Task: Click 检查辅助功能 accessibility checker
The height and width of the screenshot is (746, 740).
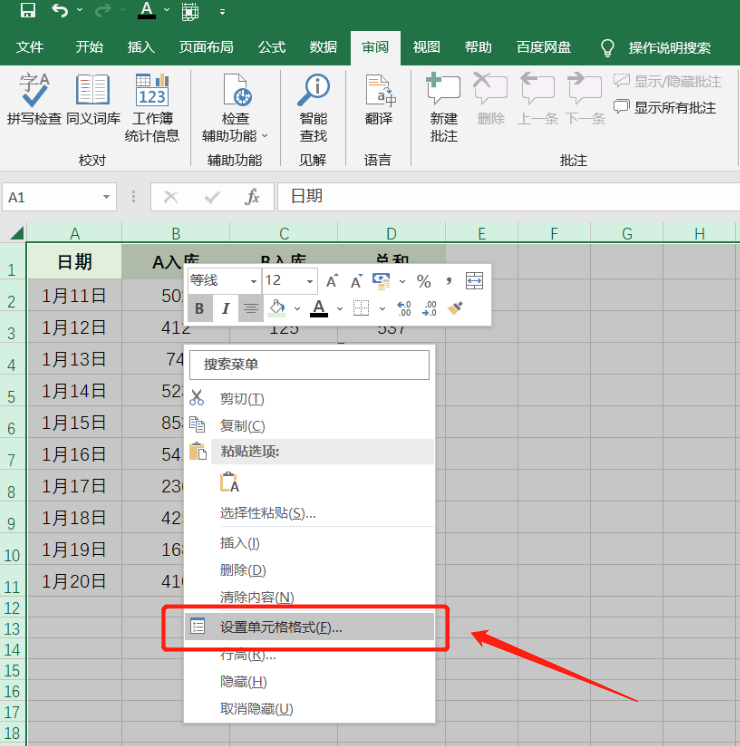Action: [x=235, y=108]
